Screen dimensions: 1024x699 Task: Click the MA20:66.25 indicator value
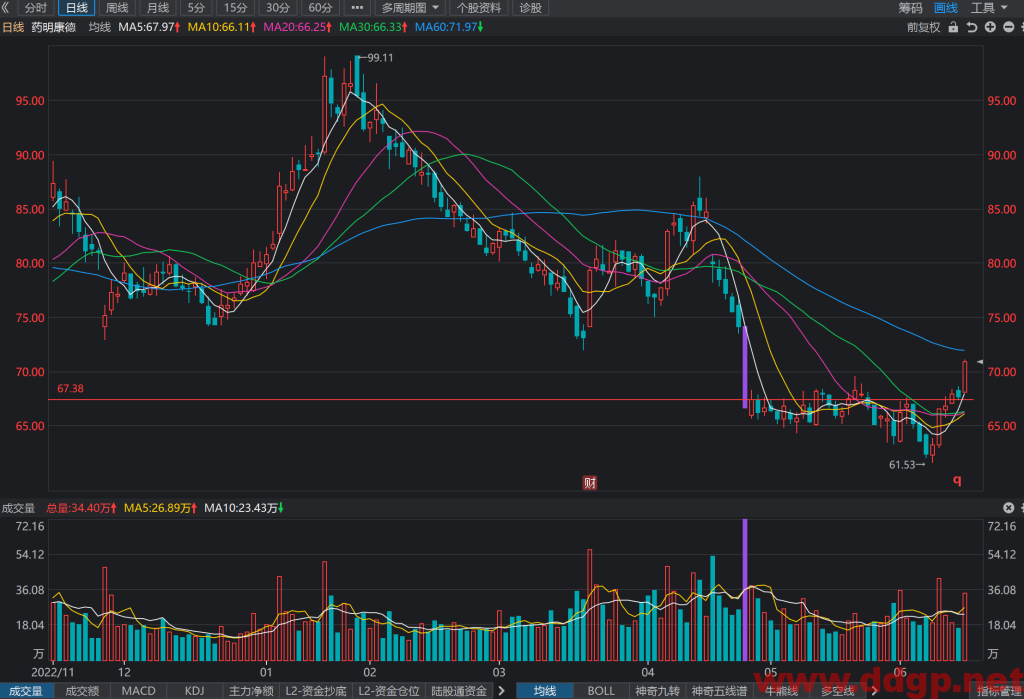(298, 27)
